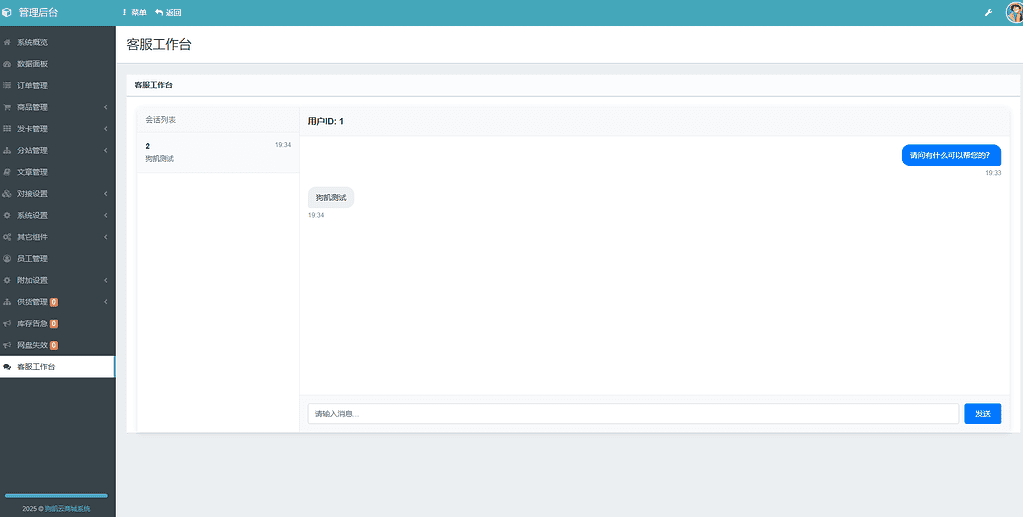Open the user avatar in top-right corner
Image resolution: width=1023 pixels, height=517 pixels.
tap(1013, 13)
